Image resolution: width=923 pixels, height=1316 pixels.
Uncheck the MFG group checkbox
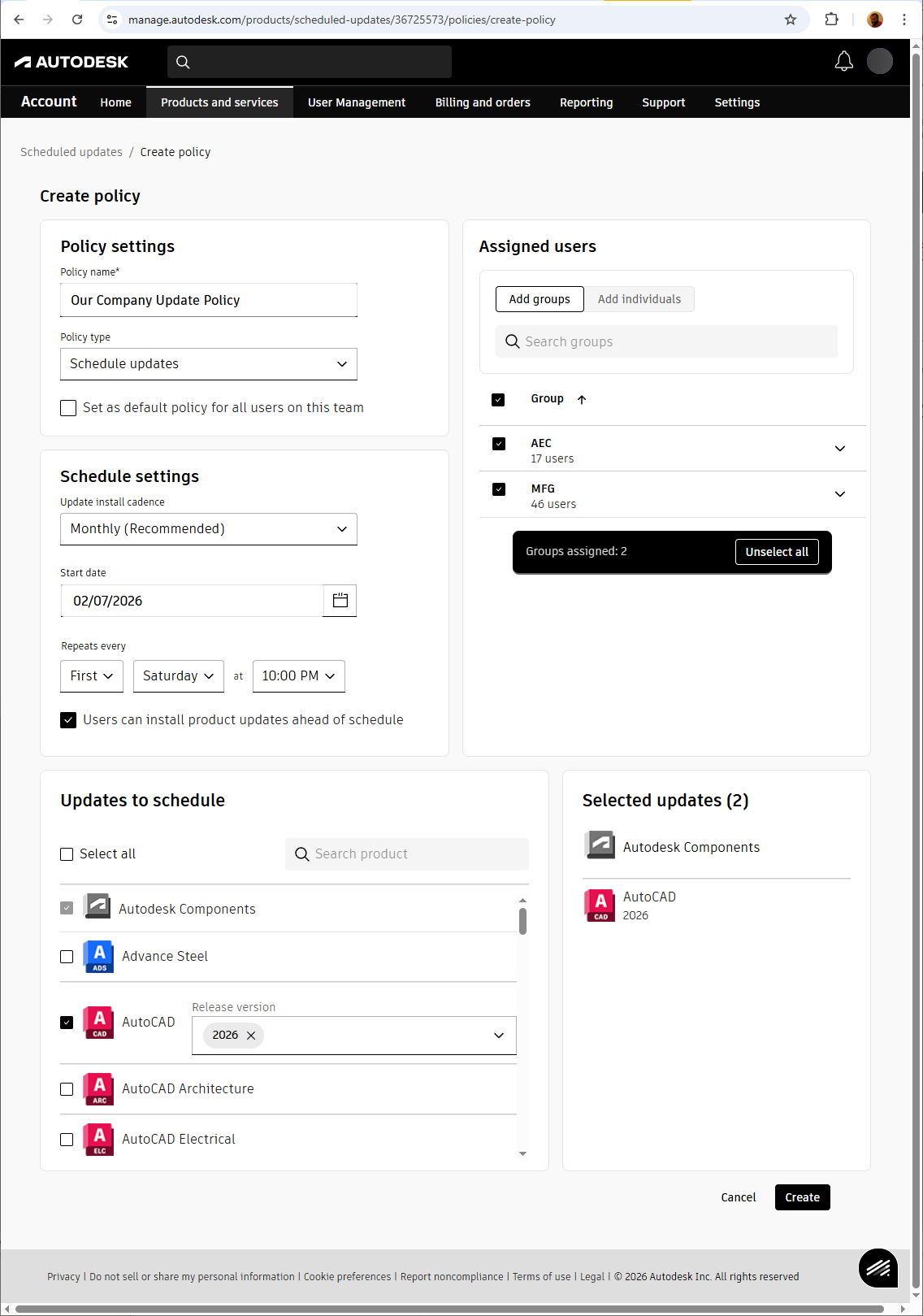point(499,489)
